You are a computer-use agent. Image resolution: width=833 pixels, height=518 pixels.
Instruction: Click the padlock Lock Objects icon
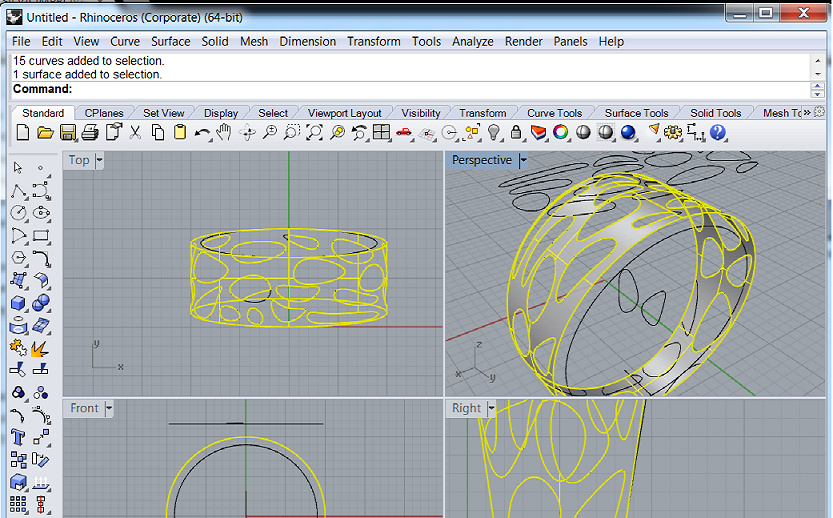tap(516, 132)
